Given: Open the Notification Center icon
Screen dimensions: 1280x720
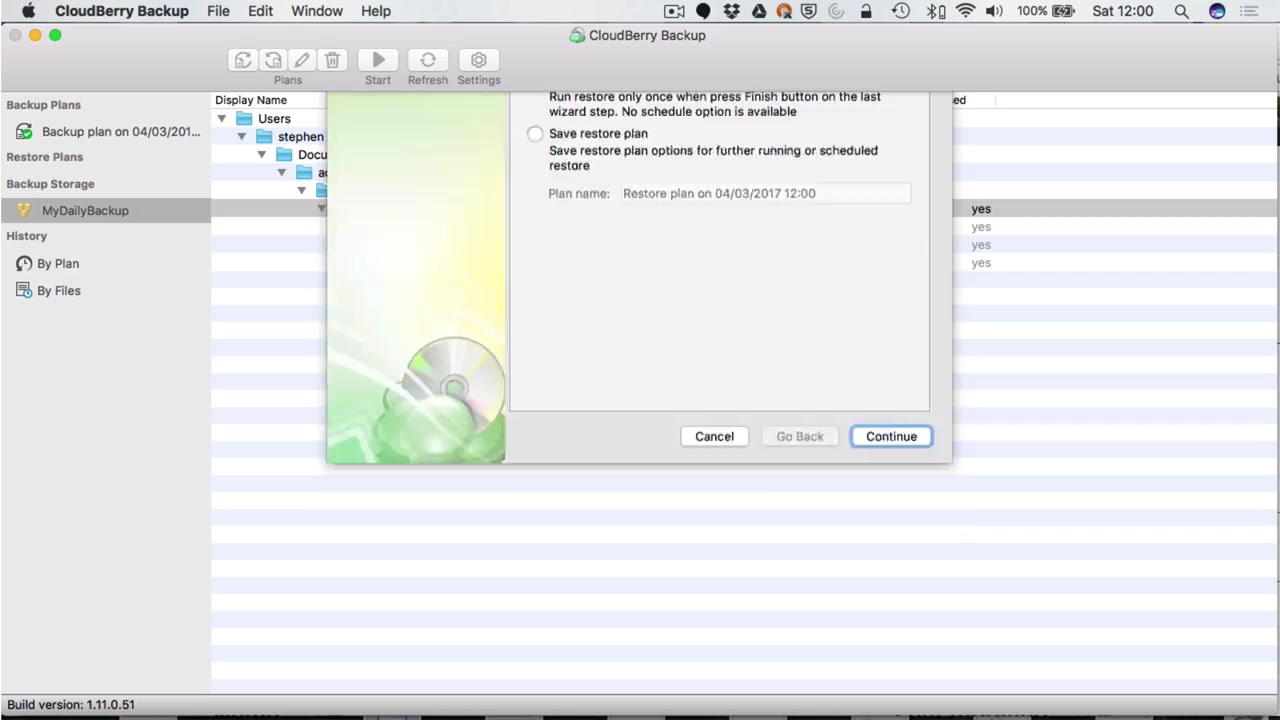Looking at the screenshot, I should point(1249,11).
